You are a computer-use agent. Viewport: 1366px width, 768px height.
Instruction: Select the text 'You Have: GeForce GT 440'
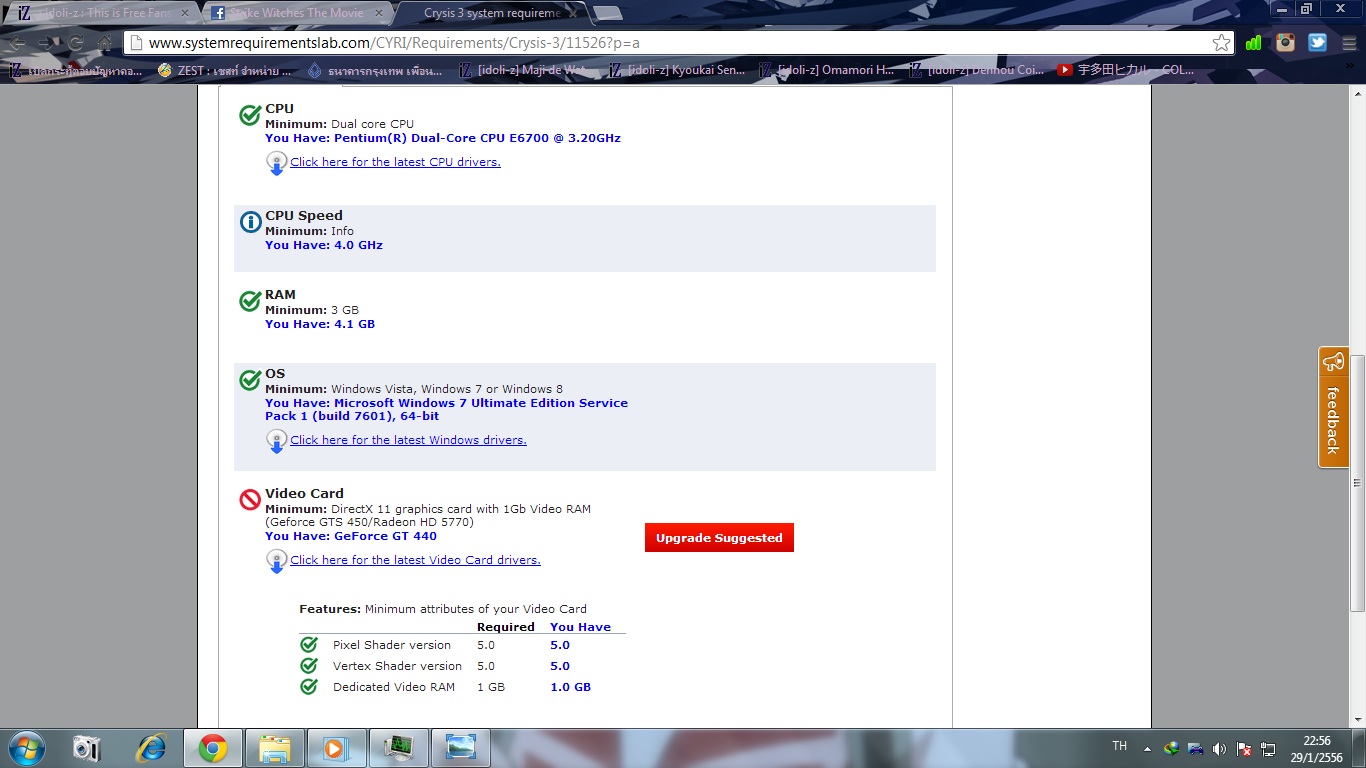pyautogui.click(x=351, y=536)
